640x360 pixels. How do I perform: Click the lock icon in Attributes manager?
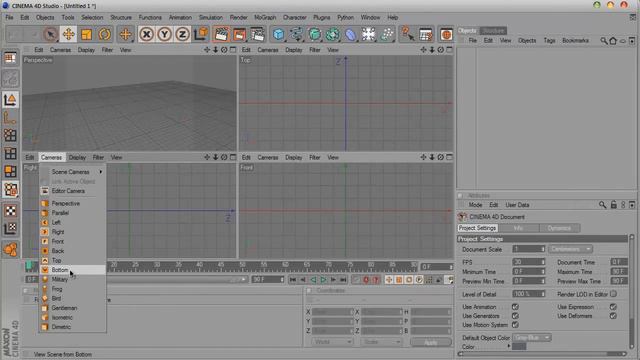point(613,205)
